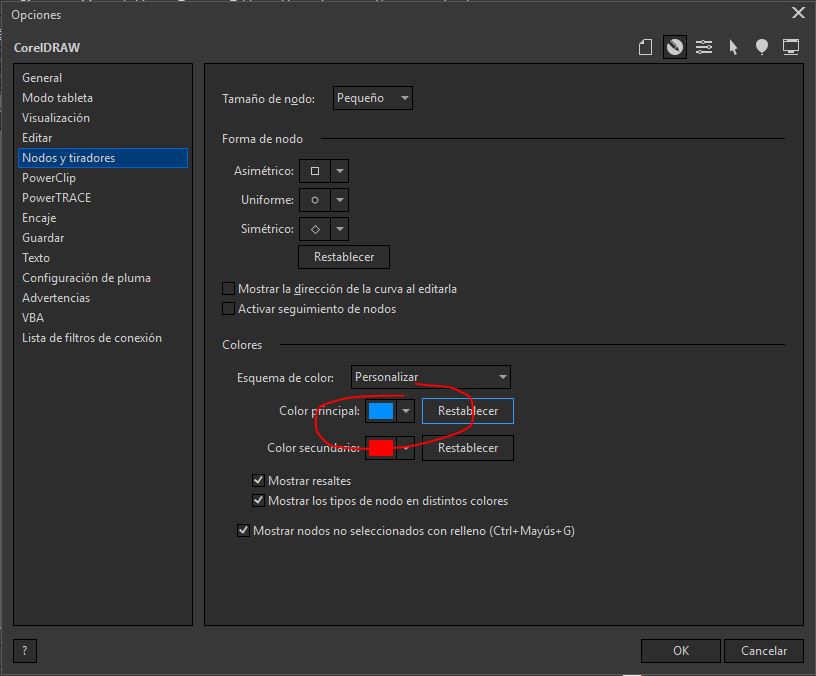Open the Simétrico node shape dropdown arrow
Viewport: 816px width, 676px height.
pyautogui.click(x=339, y=229)
